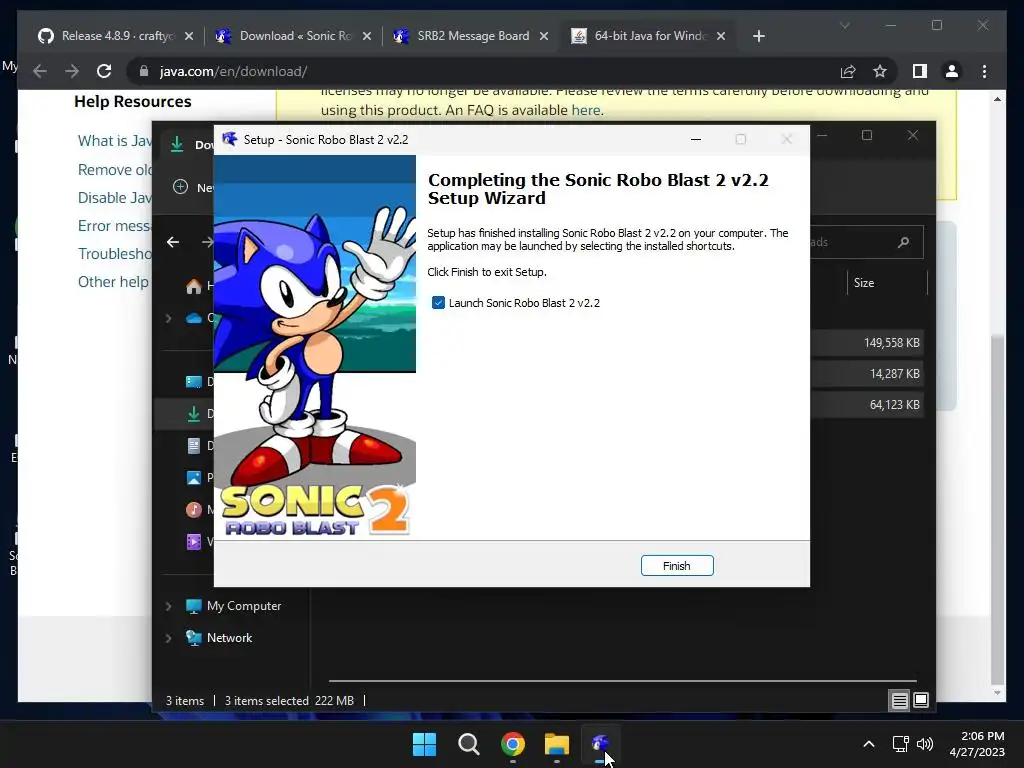Click Home icon in Explorer sidebar
The width and height of the screenshot is (1024, 768).
point(194,286)
